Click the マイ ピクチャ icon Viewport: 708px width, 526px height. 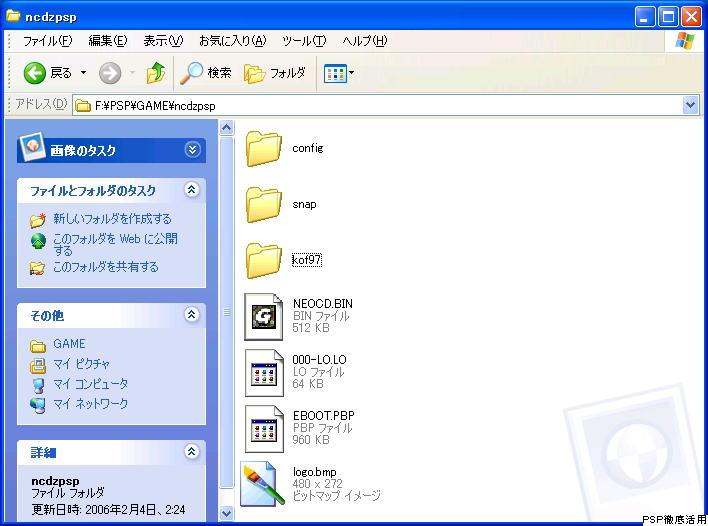tap(38, 365)
